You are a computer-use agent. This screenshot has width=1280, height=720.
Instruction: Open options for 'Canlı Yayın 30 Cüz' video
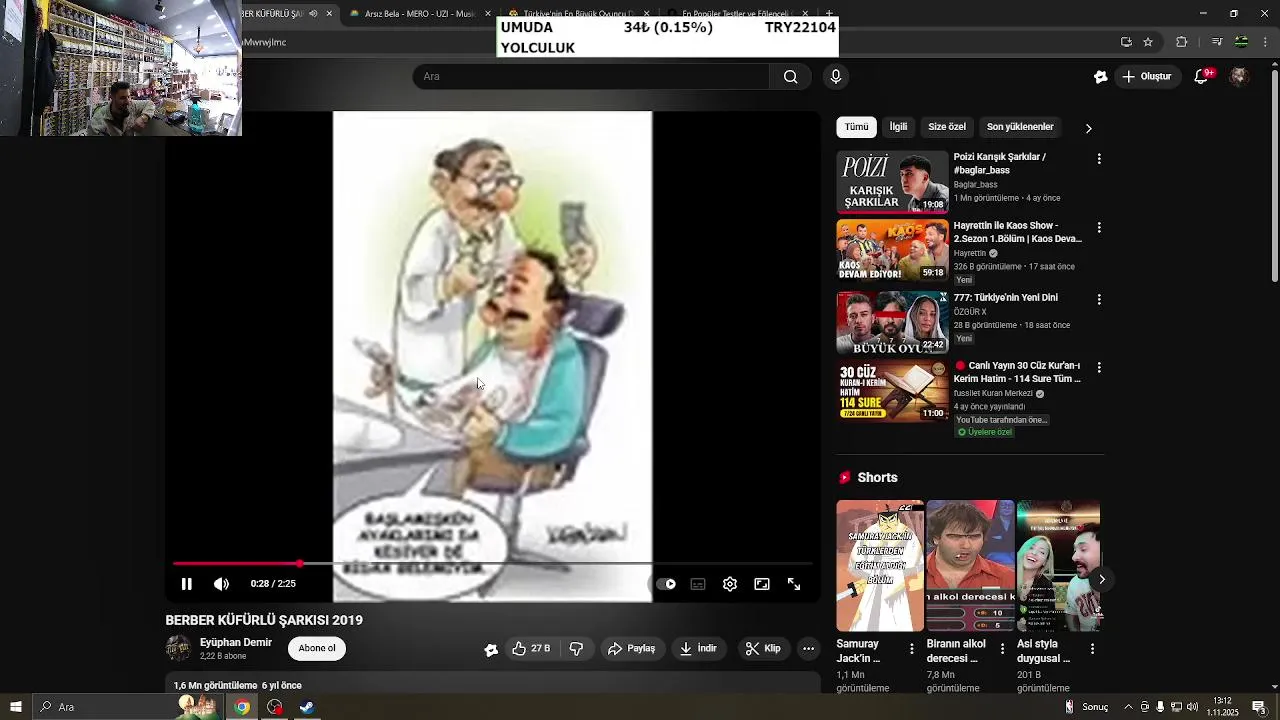click(x=1099, y=367)
